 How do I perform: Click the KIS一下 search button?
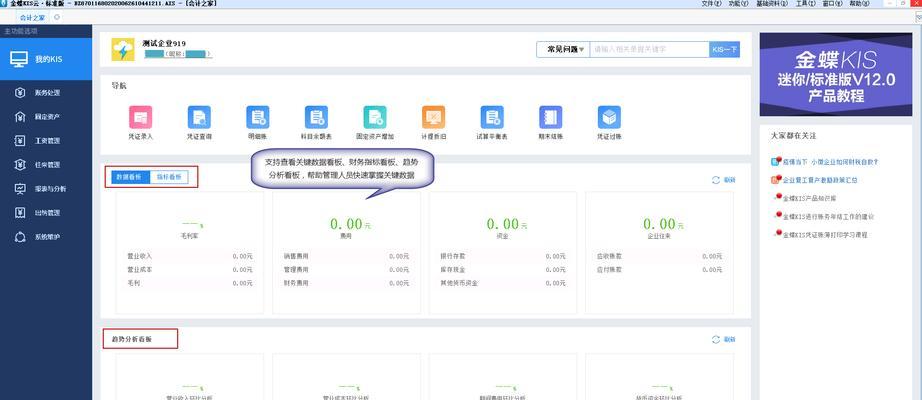tap(724, 49)
